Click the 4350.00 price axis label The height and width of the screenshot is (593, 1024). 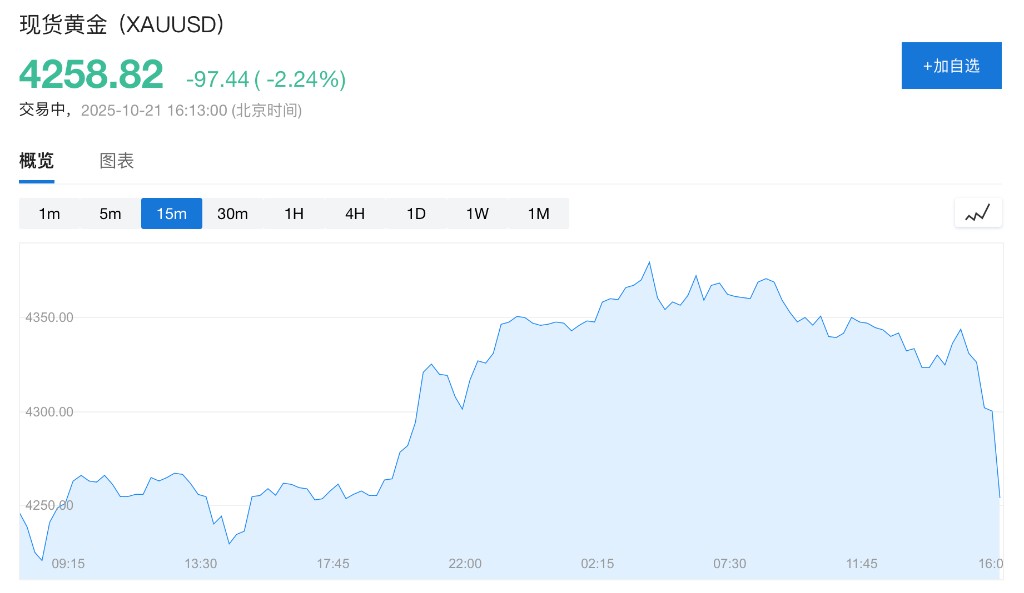pos(49,318)
